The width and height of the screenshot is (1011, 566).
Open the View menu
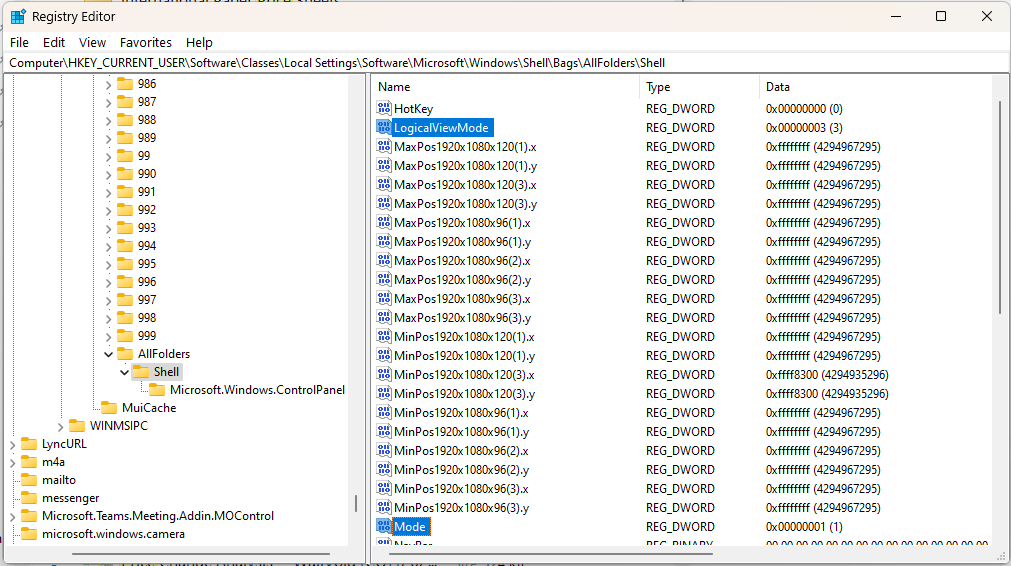92,43
